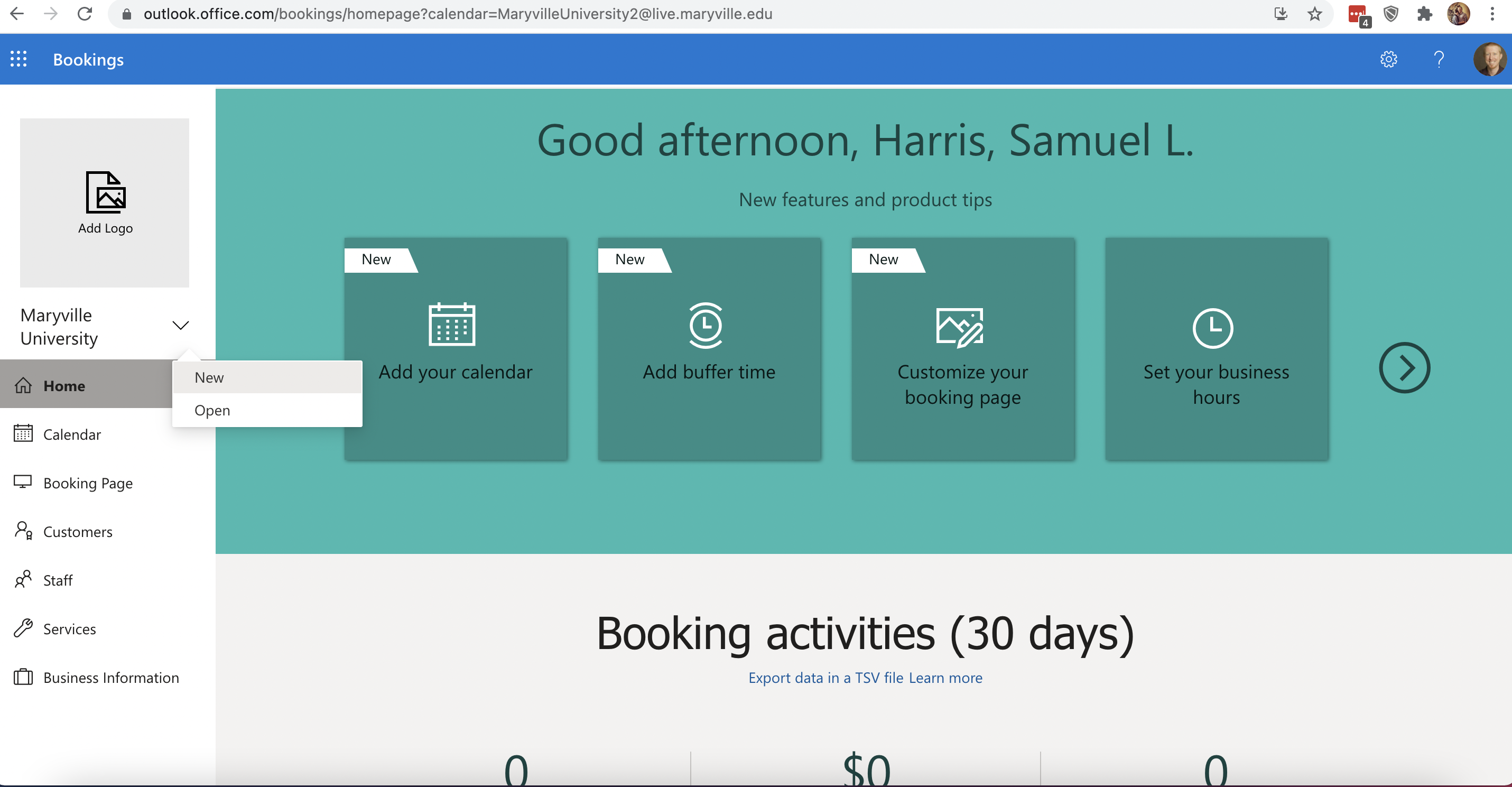The height and width of the screenshot is (787, 1512).
Task: Open the Staff section
Action: point(58,580)
